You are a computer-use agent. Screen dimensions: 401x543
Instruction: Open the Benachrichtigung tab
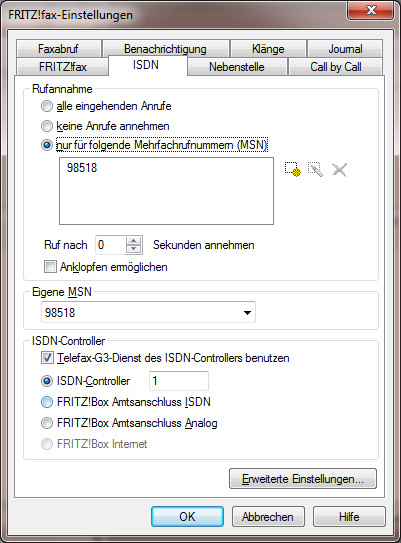(166, 49)
